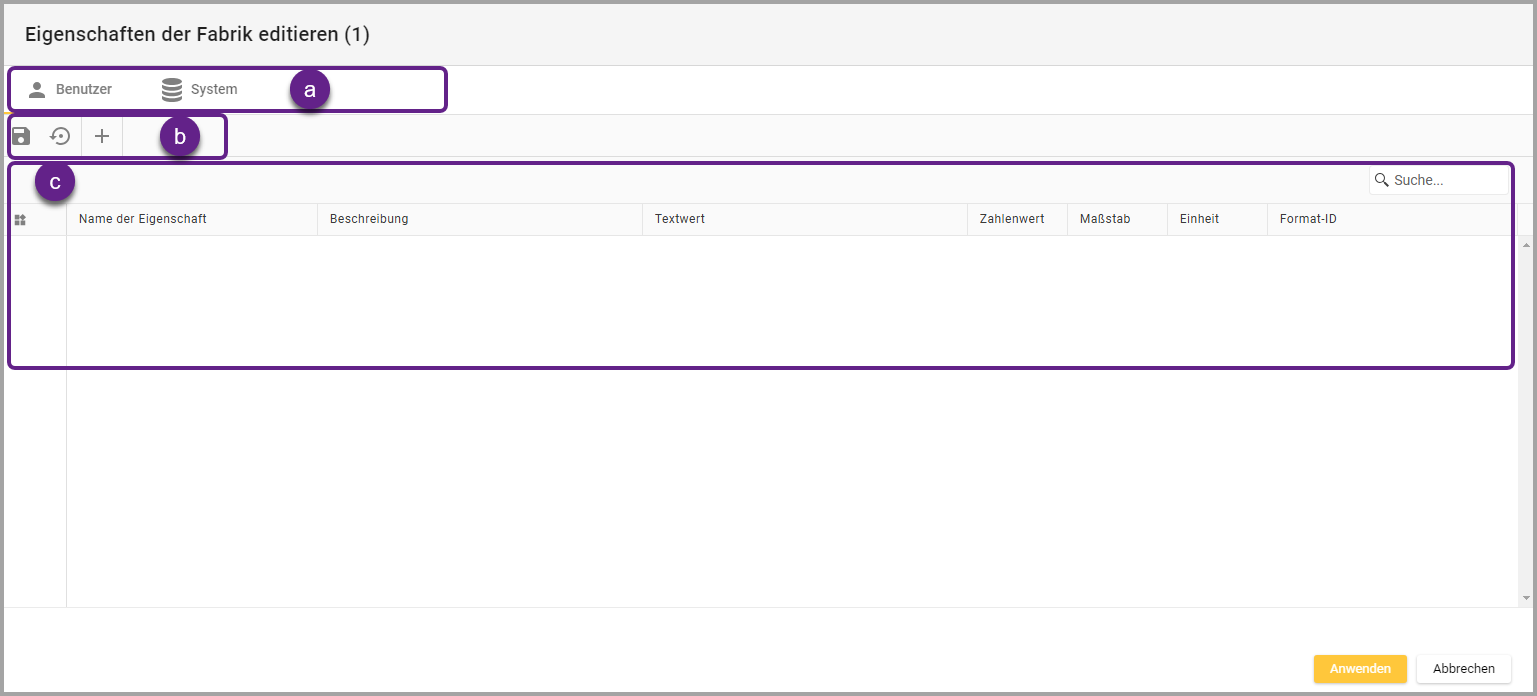Select the Einheit column header

click(x=1199, y=219)
